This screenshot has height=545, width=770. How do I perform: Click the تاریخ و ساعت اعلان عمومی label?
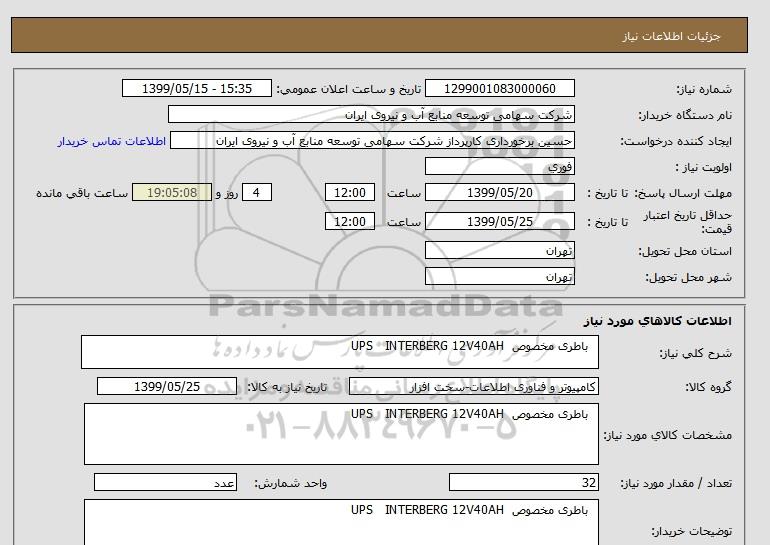point(349,89)
